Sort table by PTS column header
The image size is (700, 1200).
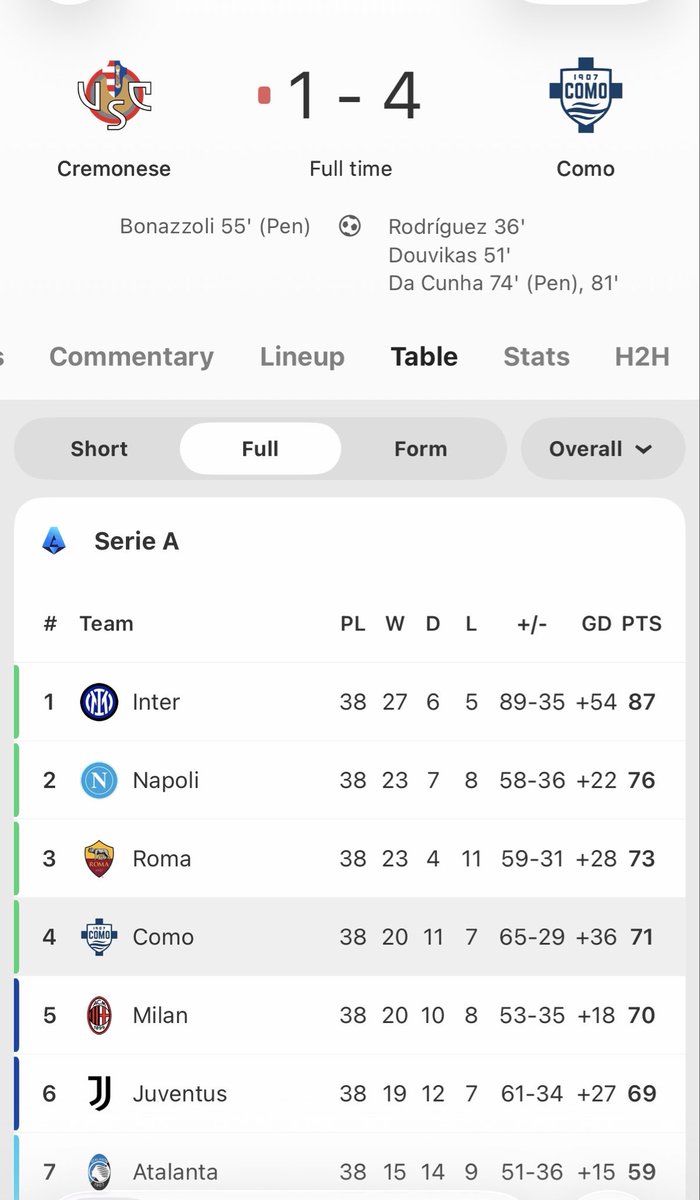point(642,624)
